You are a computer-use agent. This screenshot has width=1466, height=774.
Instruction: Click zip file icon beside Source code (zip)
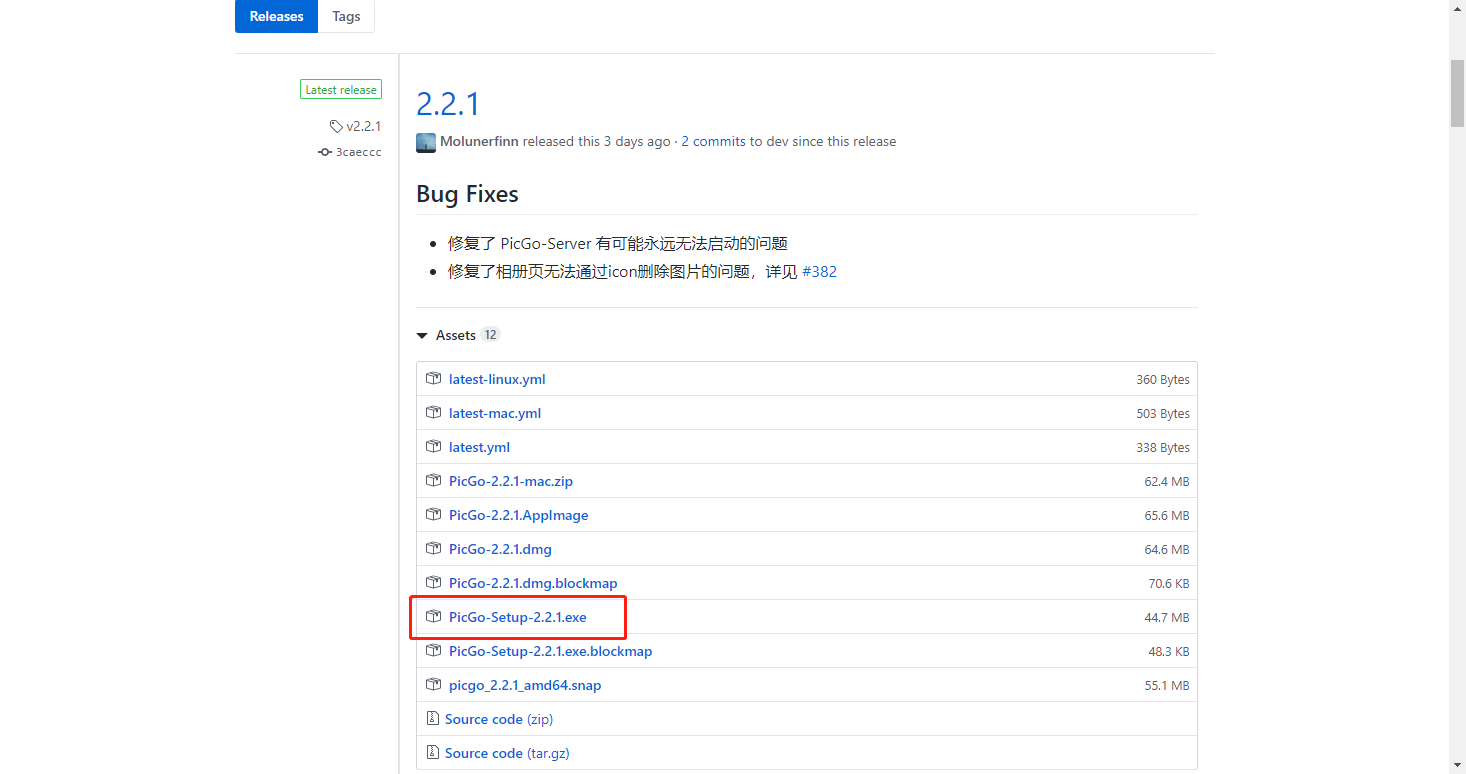coord(433,719)
